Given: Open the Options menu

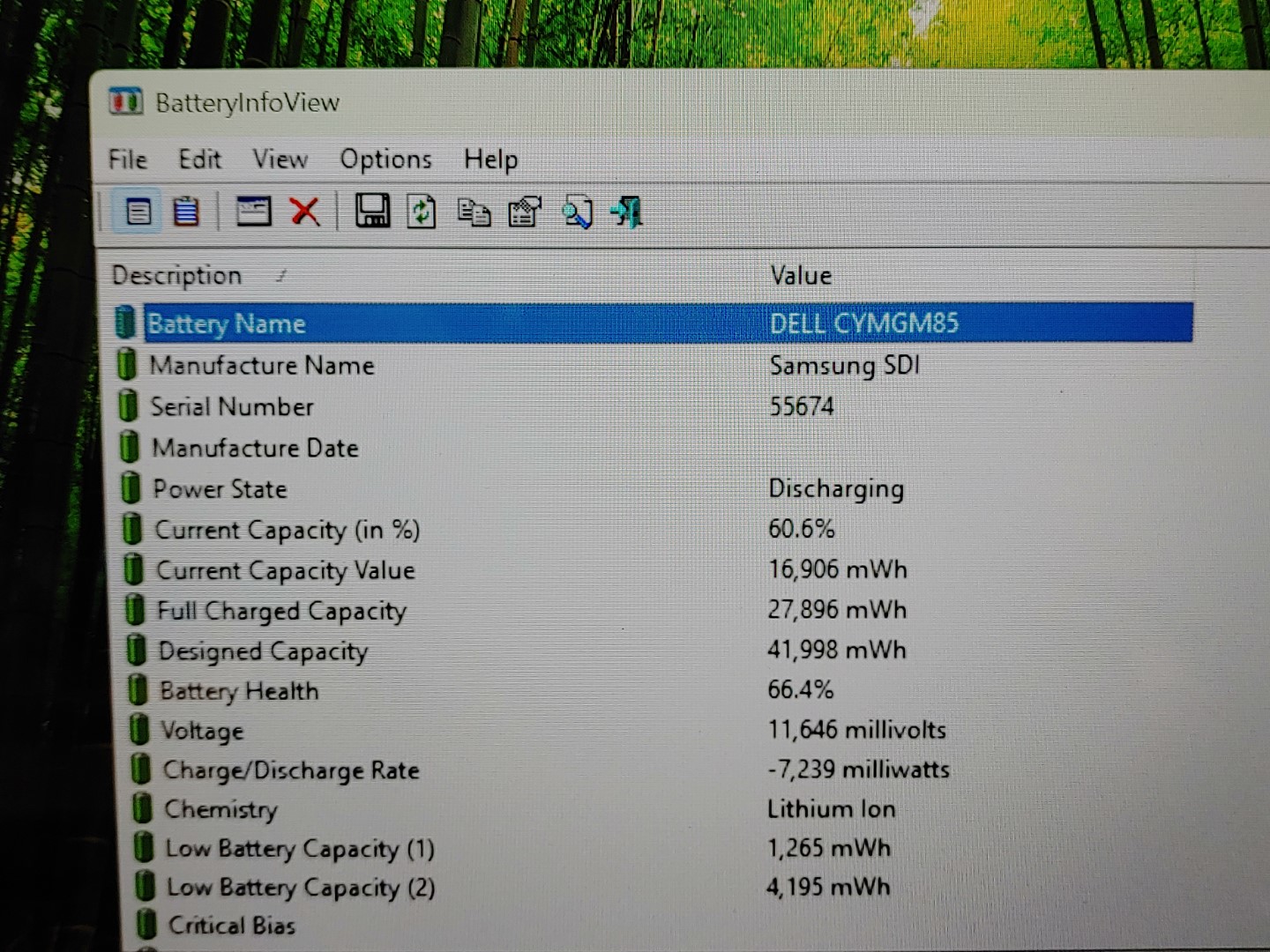Looking at the screenshot, I should tap(385, 160).
